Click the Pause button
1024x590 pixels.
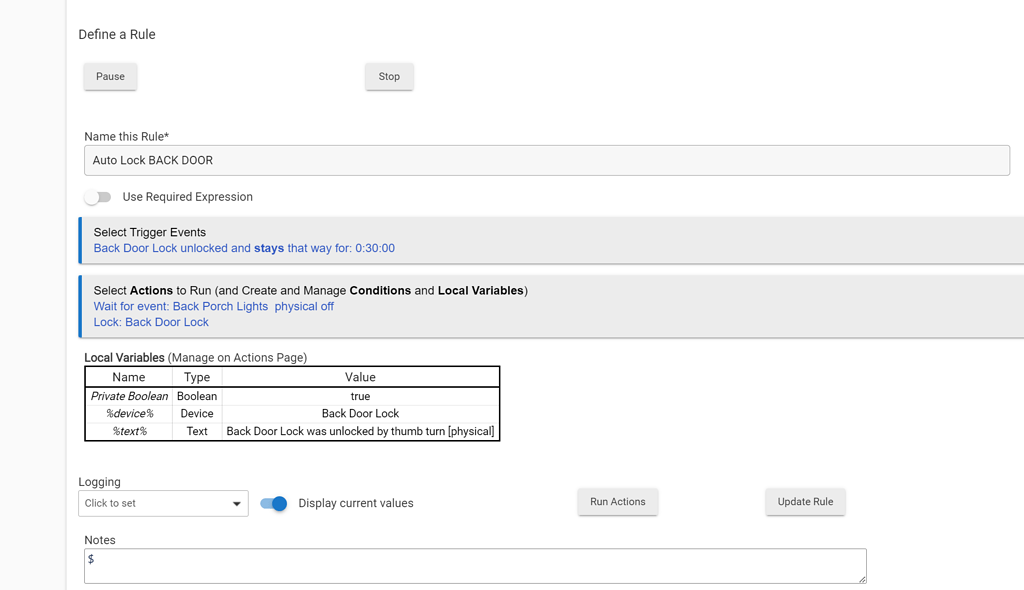(x=110, y=77)
